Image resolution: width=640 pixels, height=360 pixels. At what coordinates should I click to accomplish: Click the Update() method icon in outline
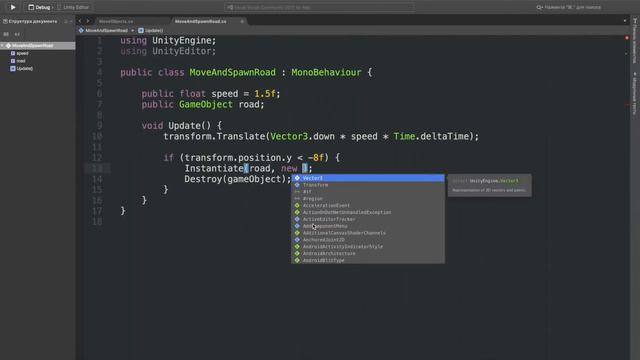(x=13, y=69)
